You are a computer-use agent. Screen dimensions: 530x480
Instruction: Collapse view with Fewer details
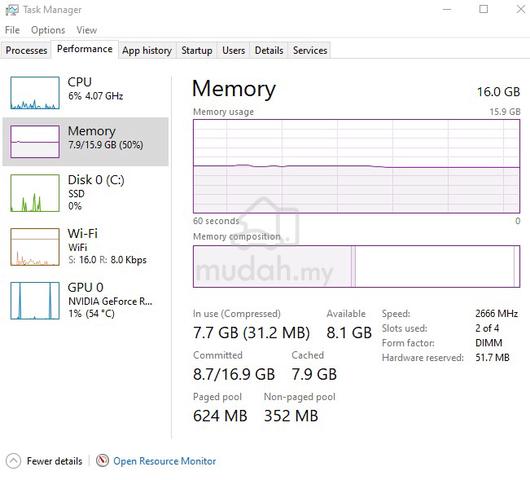pyautogui.click(x=54, y=461)
